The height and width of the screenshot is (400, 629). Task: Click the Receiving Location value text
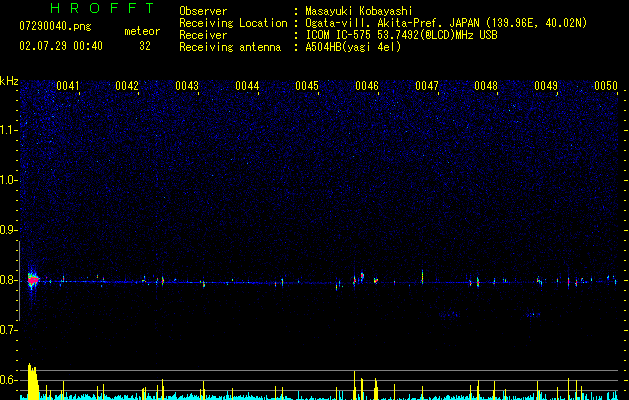point(446,23)
